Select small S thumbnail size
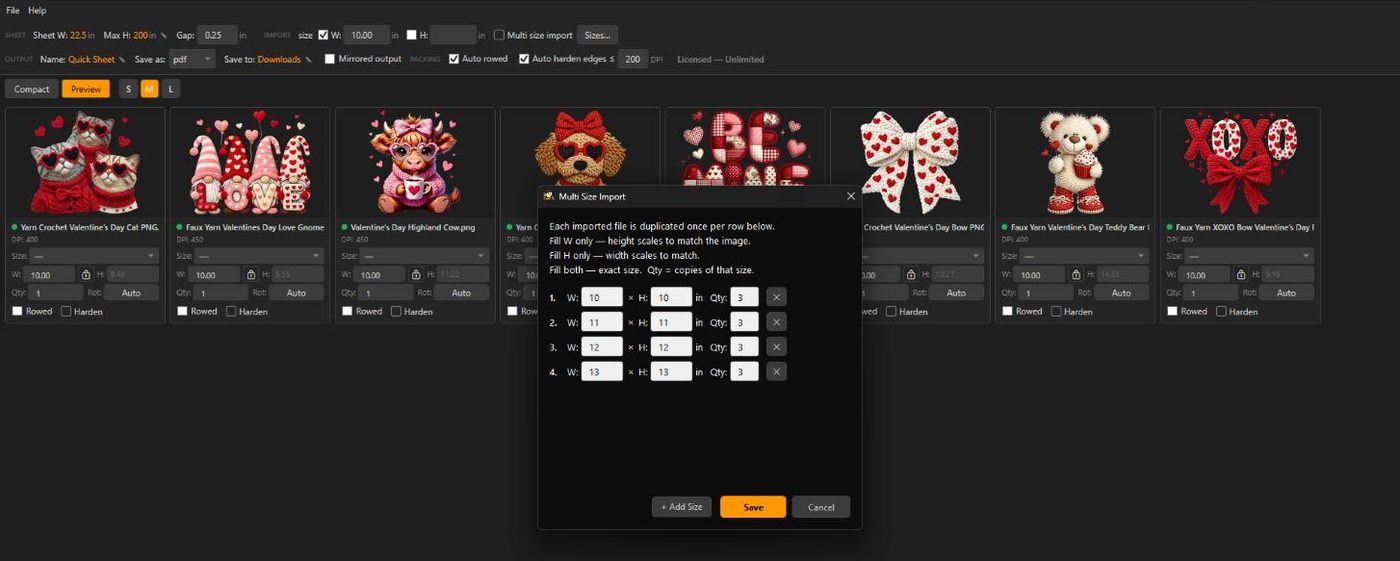Screen dimensions: 1400x561 (x=128, y=89)
